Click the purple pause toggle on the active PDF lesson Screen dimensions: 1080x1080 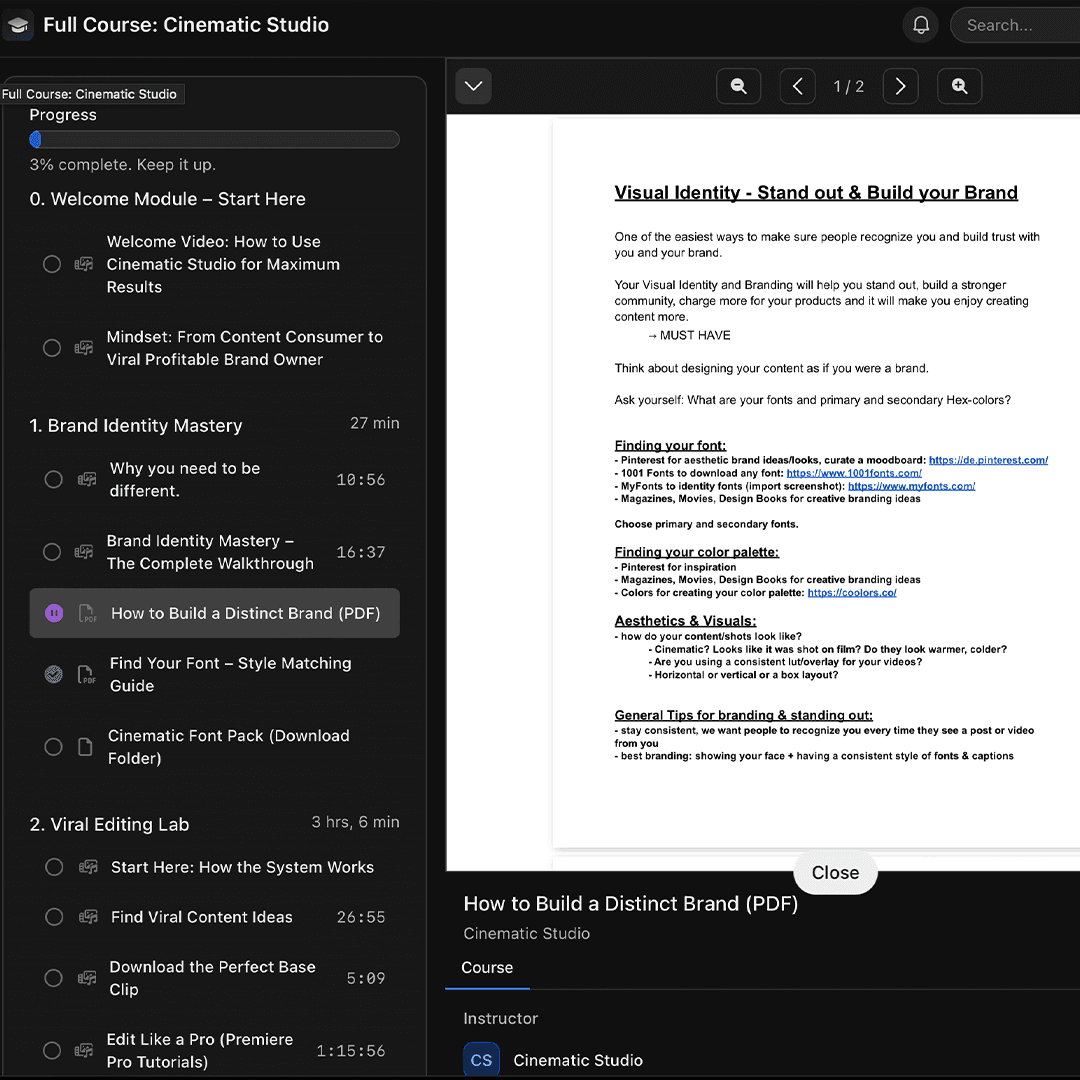[54, 613]
